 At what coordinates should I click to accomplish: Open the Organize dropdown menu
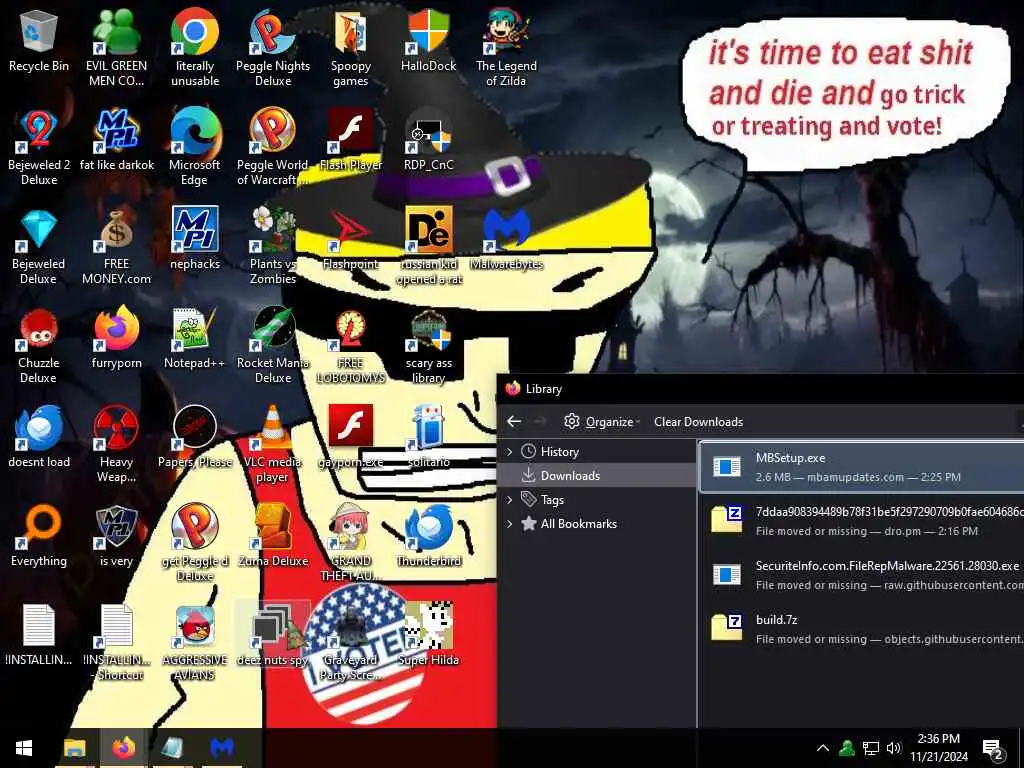[601, 422]
